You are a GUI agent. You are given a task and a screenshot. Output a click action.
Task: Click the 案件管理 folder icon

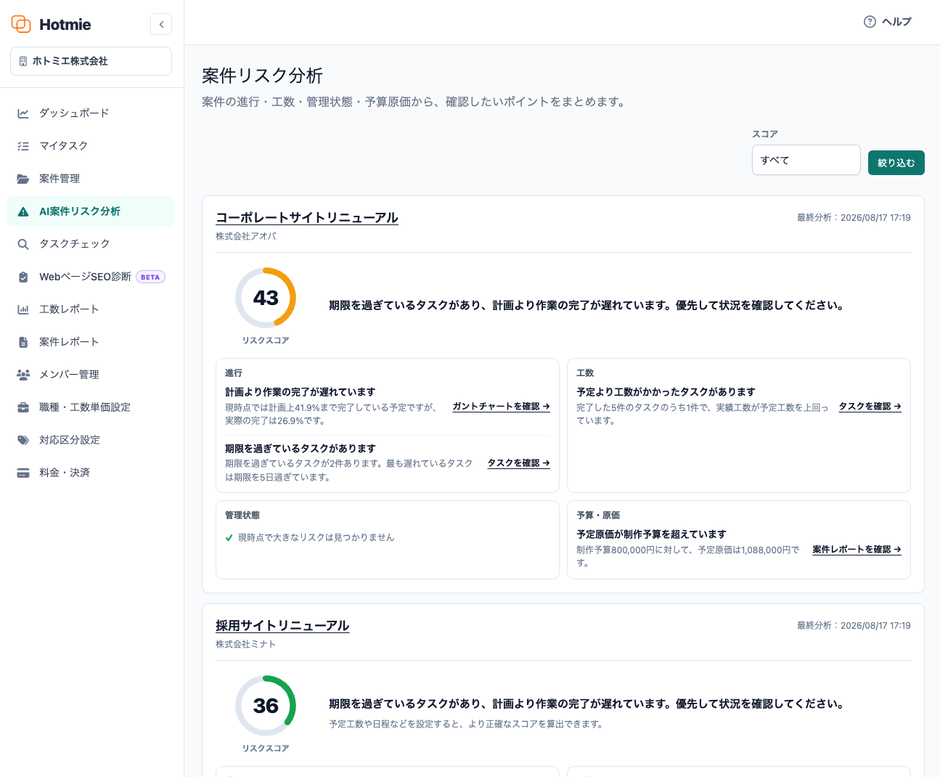[x=23, y=179]
